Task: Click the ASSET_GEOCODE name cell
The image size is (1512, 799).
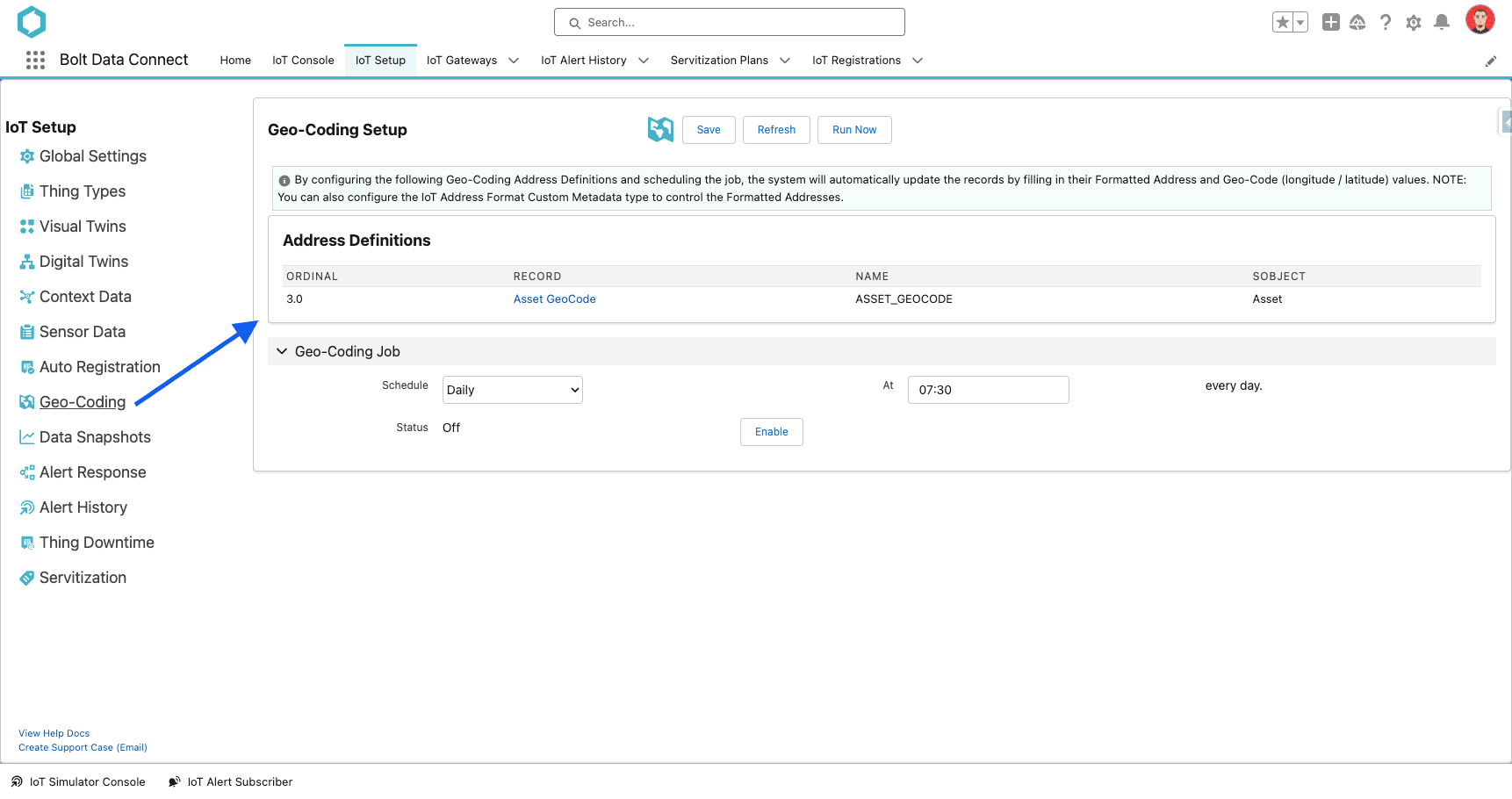Action: click(904, 299)
